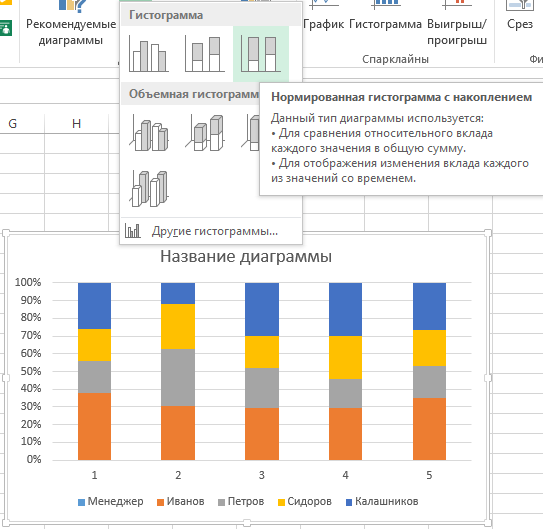Viewport: 543px width, 529px height.
Task: Select Менеджер legend entry
Action: pos(110,501)
